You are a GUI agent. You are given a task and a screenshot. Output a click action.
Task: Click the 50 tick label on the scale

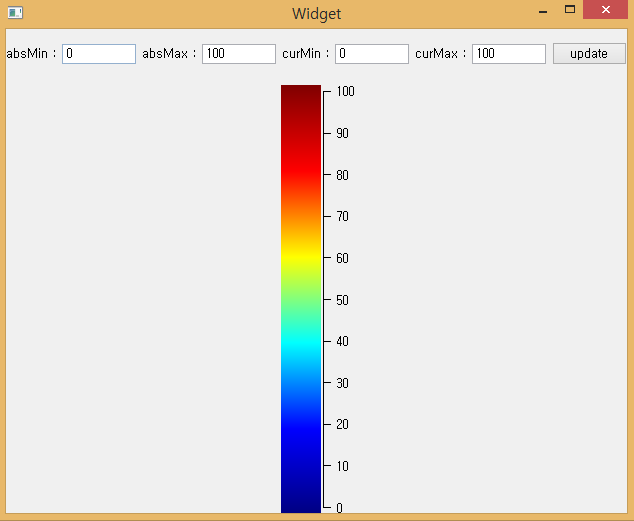click(x=342, y=300)
